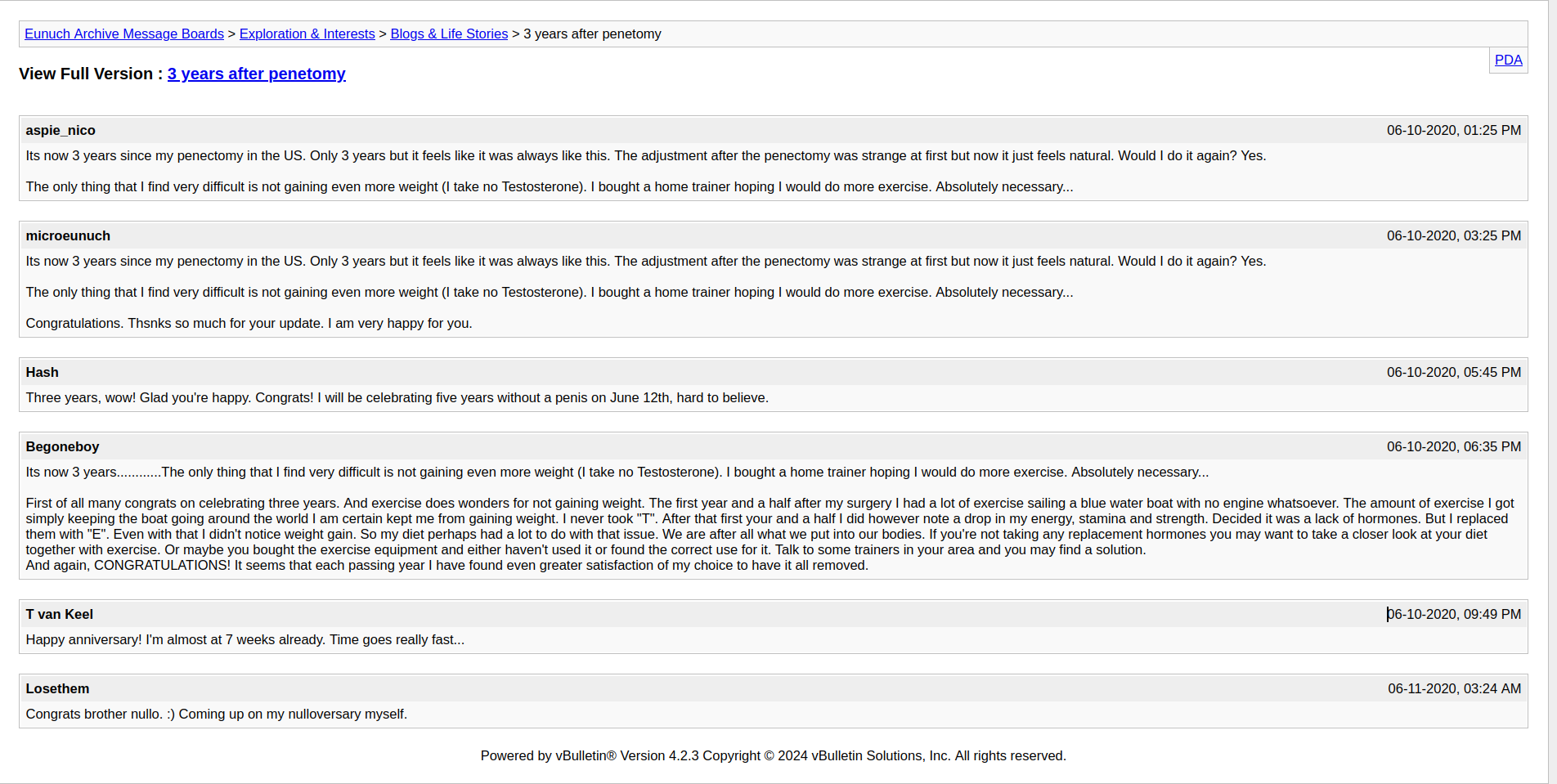
Task: Click the username aspie_nico
Action: click(x=61, y=130)
